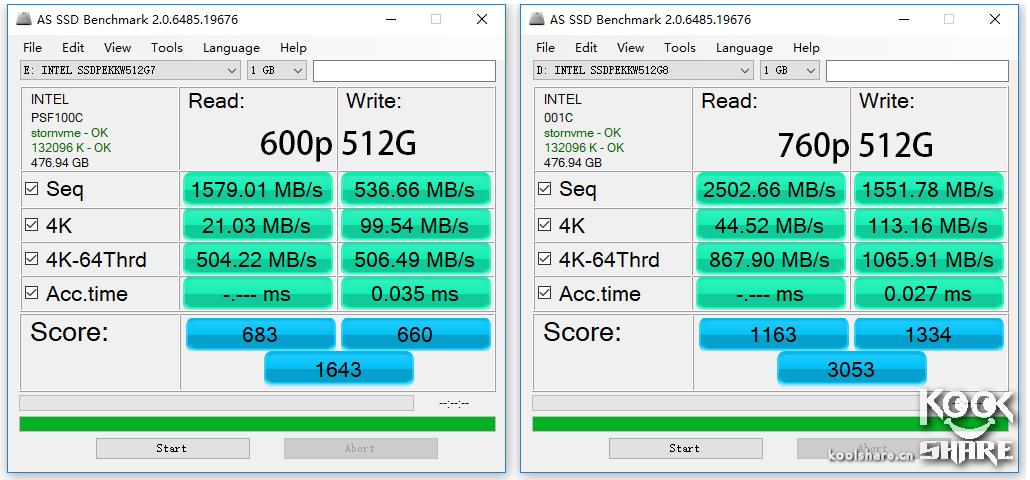Open 1 GB size dropdown in right window
The width and height of the screenshot is (1030, 480).
point(790,70)
